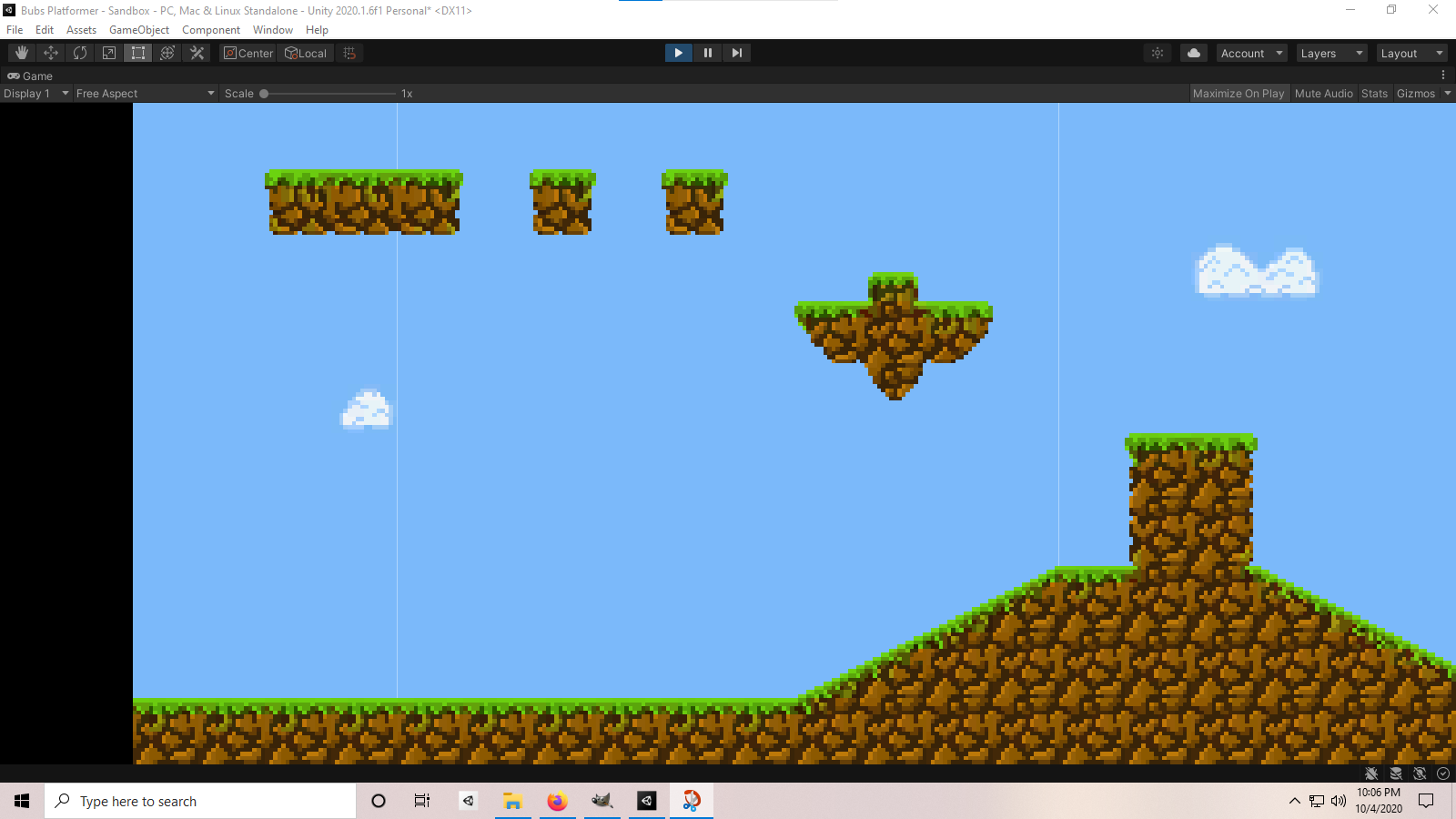
Task: Select the Hand tool
Action: [x=22, y=53]
